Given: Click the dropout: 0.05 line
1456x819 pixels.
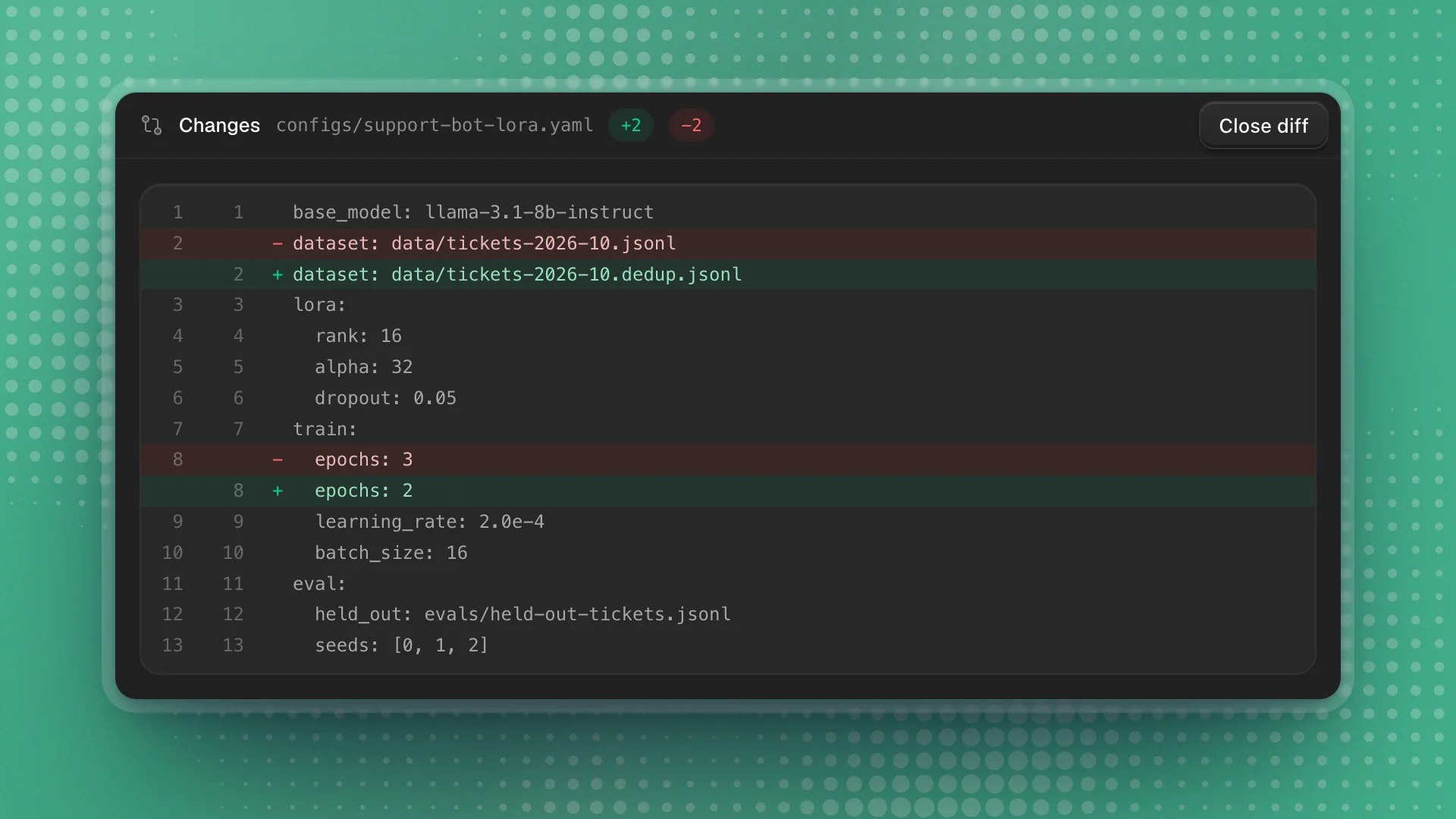Looking at the screenshot, I should (728, 398).
